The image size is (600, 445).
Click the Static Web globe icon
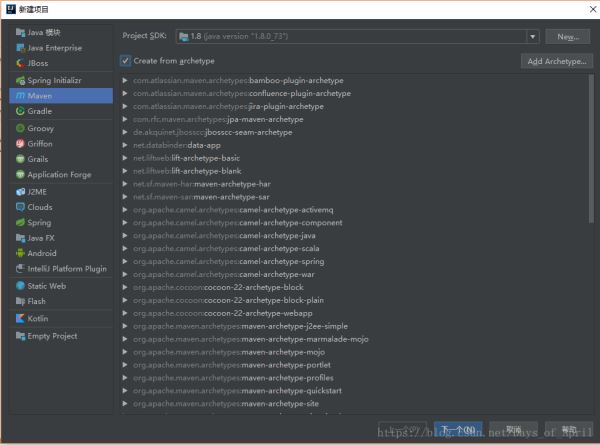pos(20,286)
